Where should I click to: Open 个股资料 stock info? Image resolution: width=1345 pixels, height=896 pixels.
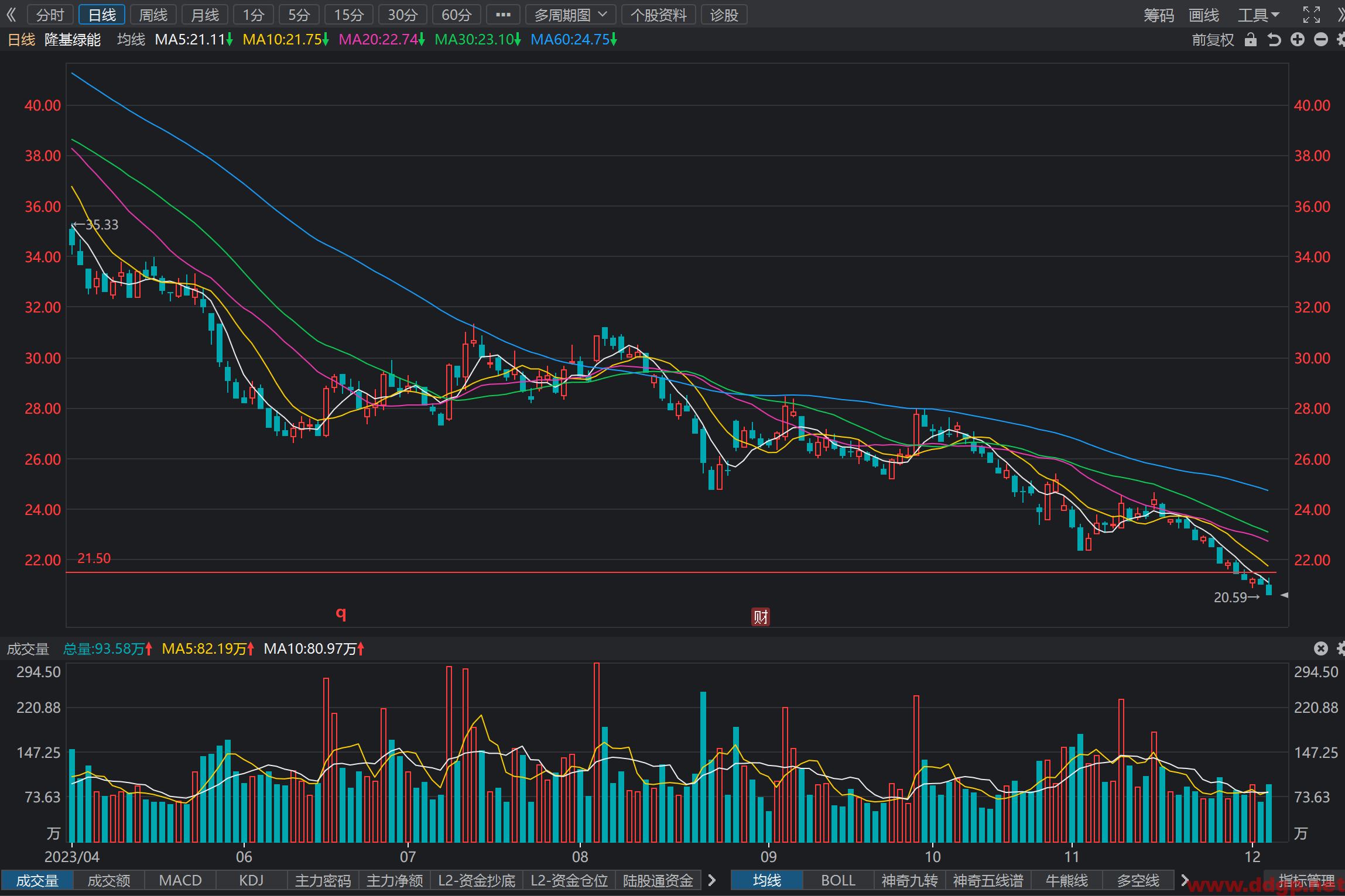pos(659,15)
